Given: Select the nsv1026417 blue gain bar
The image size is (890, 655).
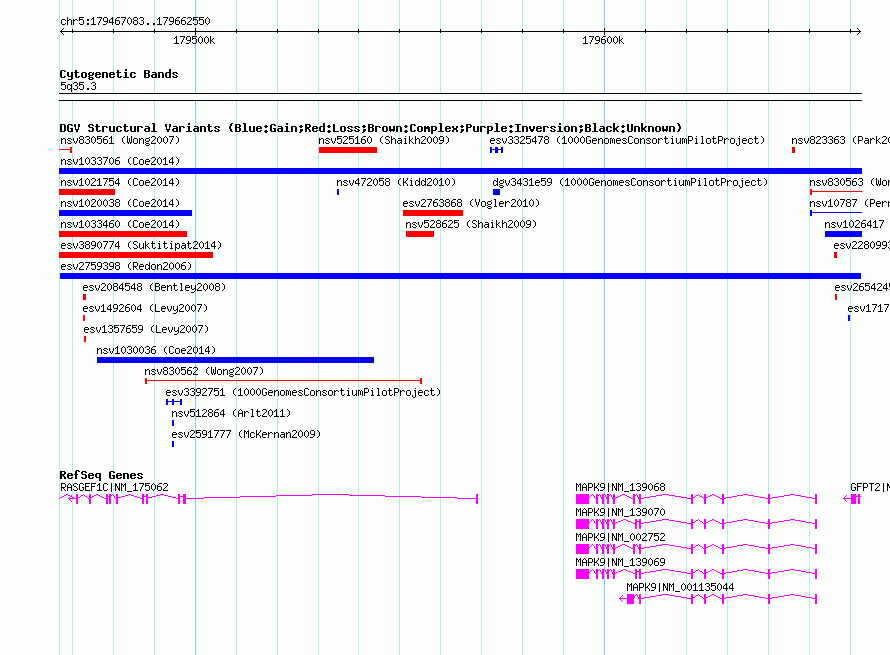Looking at the screenshot, I should [843, 234].
